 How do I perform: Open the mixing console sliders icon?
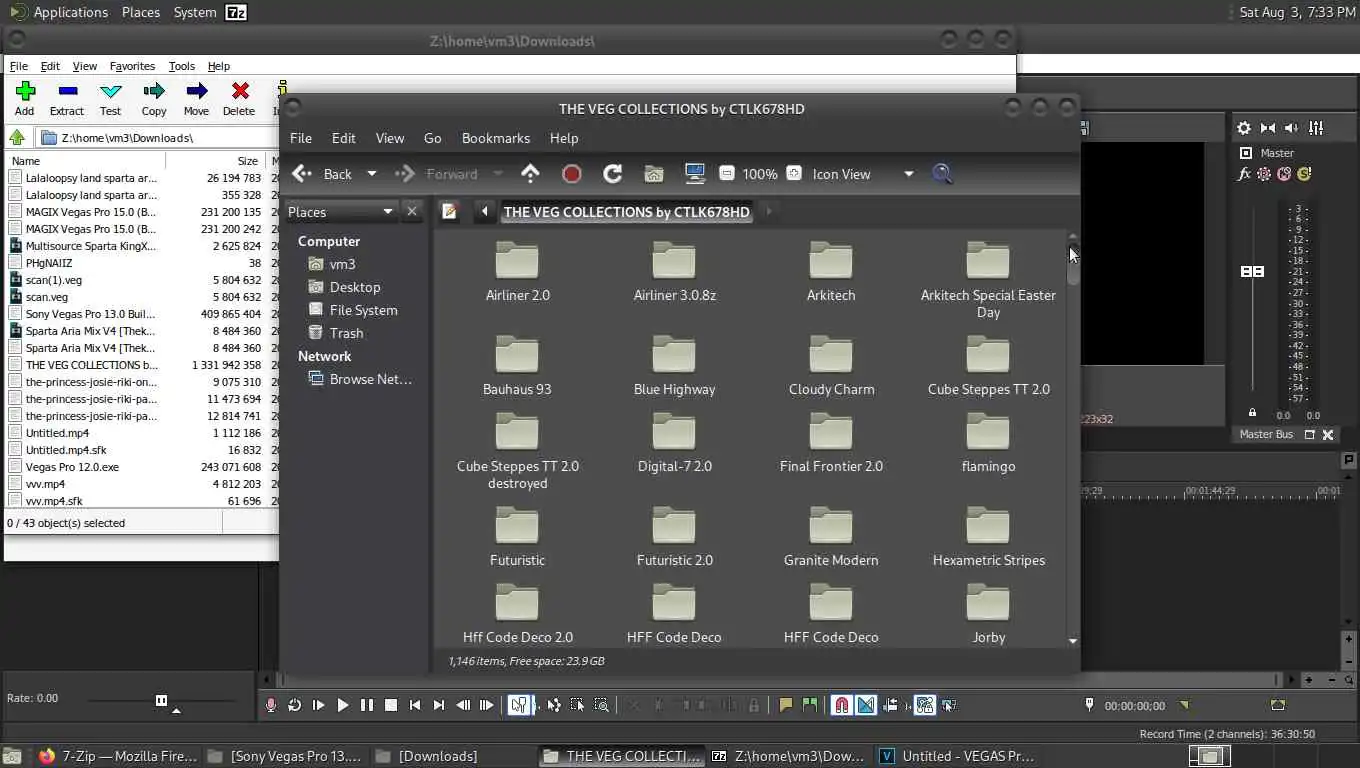[1316, 128]
